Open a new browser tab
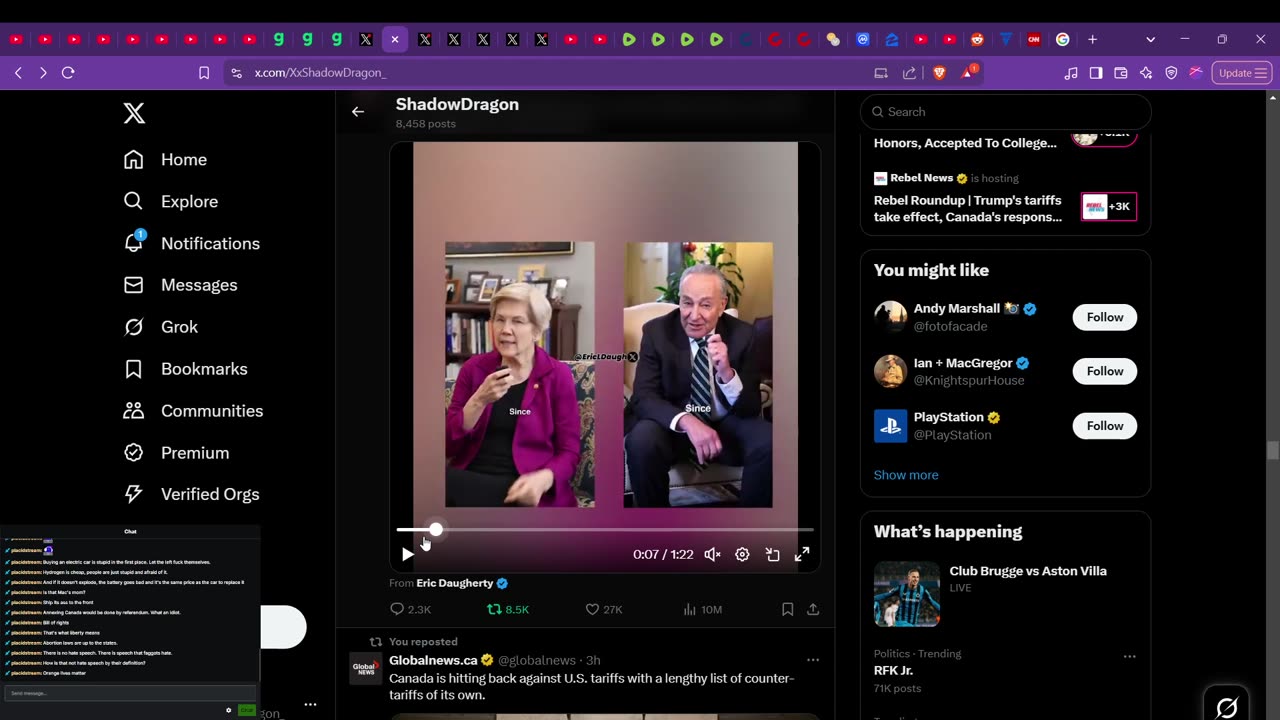 [1092, 39]
